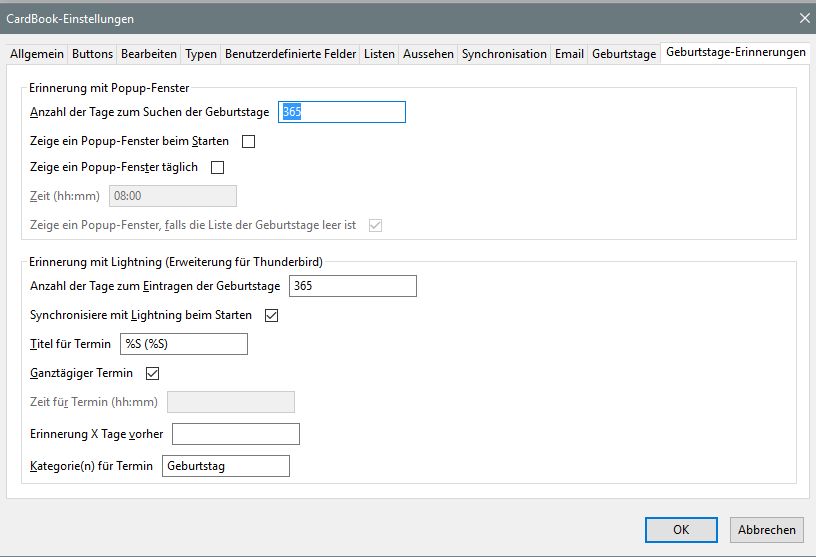Click the 'Erinnerung X Tage vorher' field
The height and width of the screenshot is (557, 816).
pyautogui.click(x=236, y=434)
